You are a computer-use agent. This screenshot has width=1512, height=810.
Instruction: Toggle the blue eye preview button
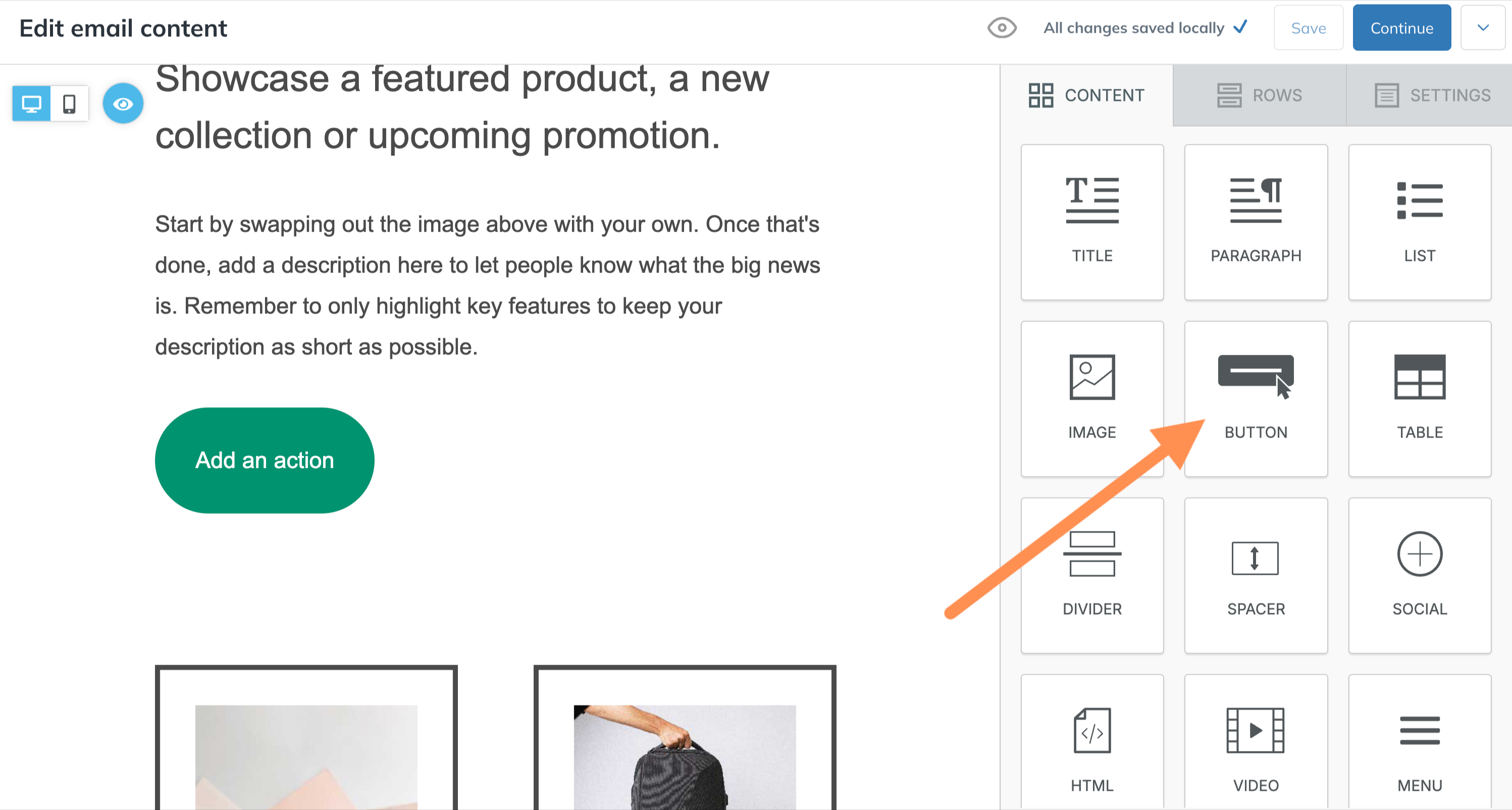coord(123,104)
